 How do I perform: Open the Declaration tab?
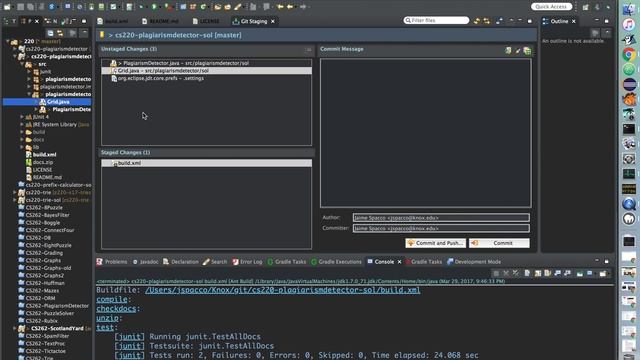tap(181, 262)
